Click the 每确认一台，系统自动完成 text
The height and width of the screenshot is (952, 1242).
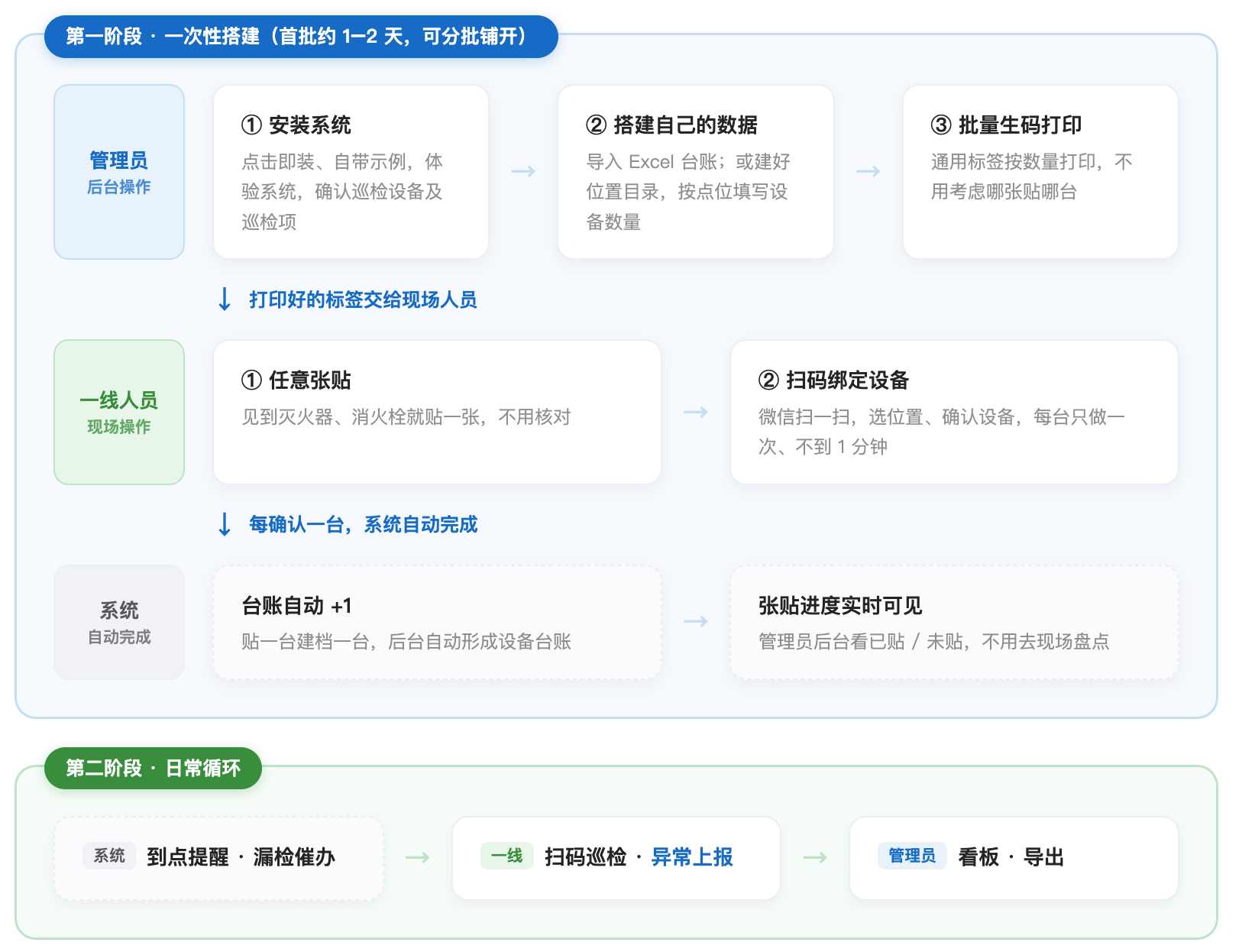(x=363, y=524)
